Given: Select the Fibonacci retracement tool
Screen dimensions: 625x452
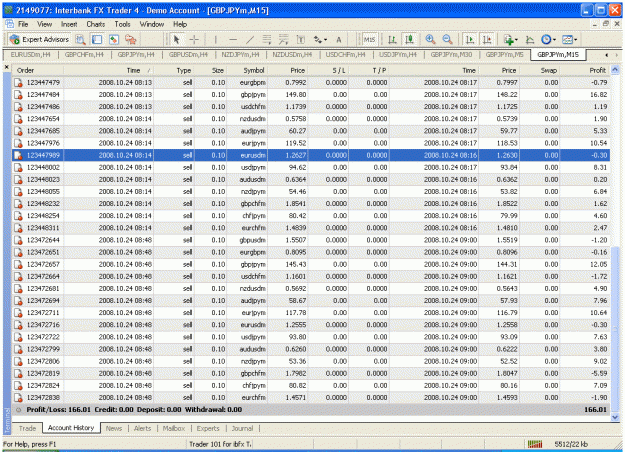Looking at the screenshot, I should point(283,39).
